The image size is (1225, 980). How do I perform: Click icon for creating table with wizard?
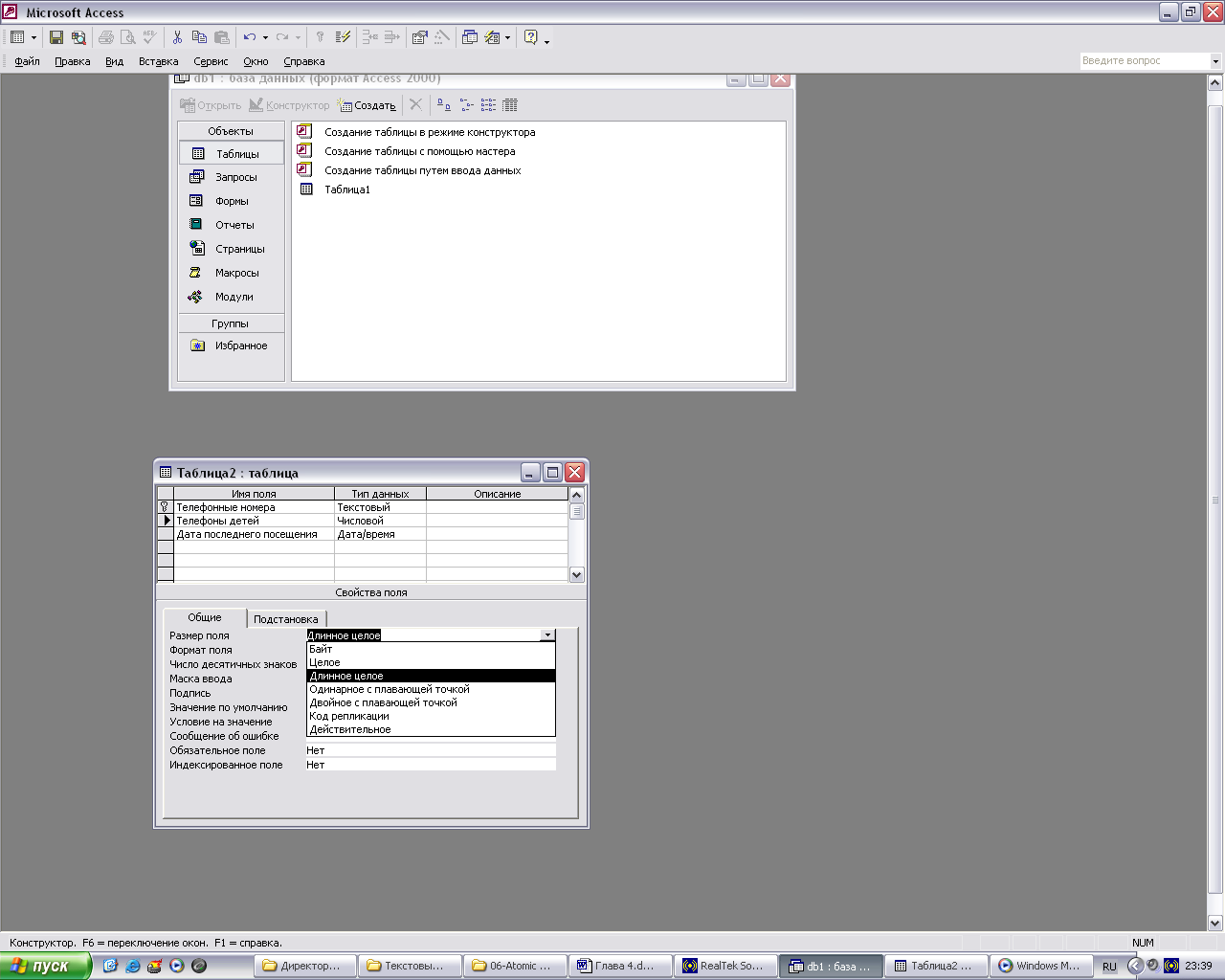[304, 150]
